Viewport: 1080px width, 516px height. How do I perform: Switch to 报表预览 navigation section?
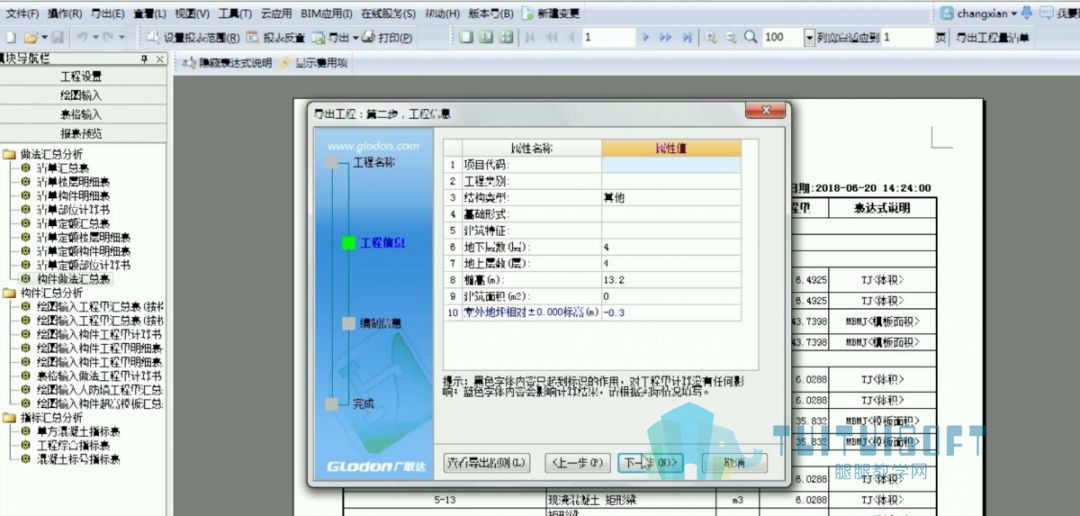(82, 133)
